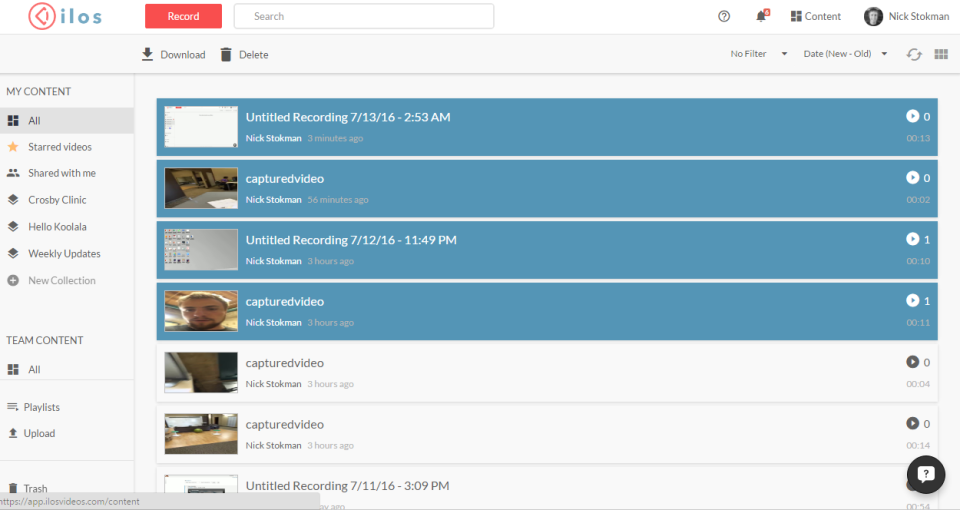
Task: Open Starred videos in the sidebar
Action: coord(60,147)
